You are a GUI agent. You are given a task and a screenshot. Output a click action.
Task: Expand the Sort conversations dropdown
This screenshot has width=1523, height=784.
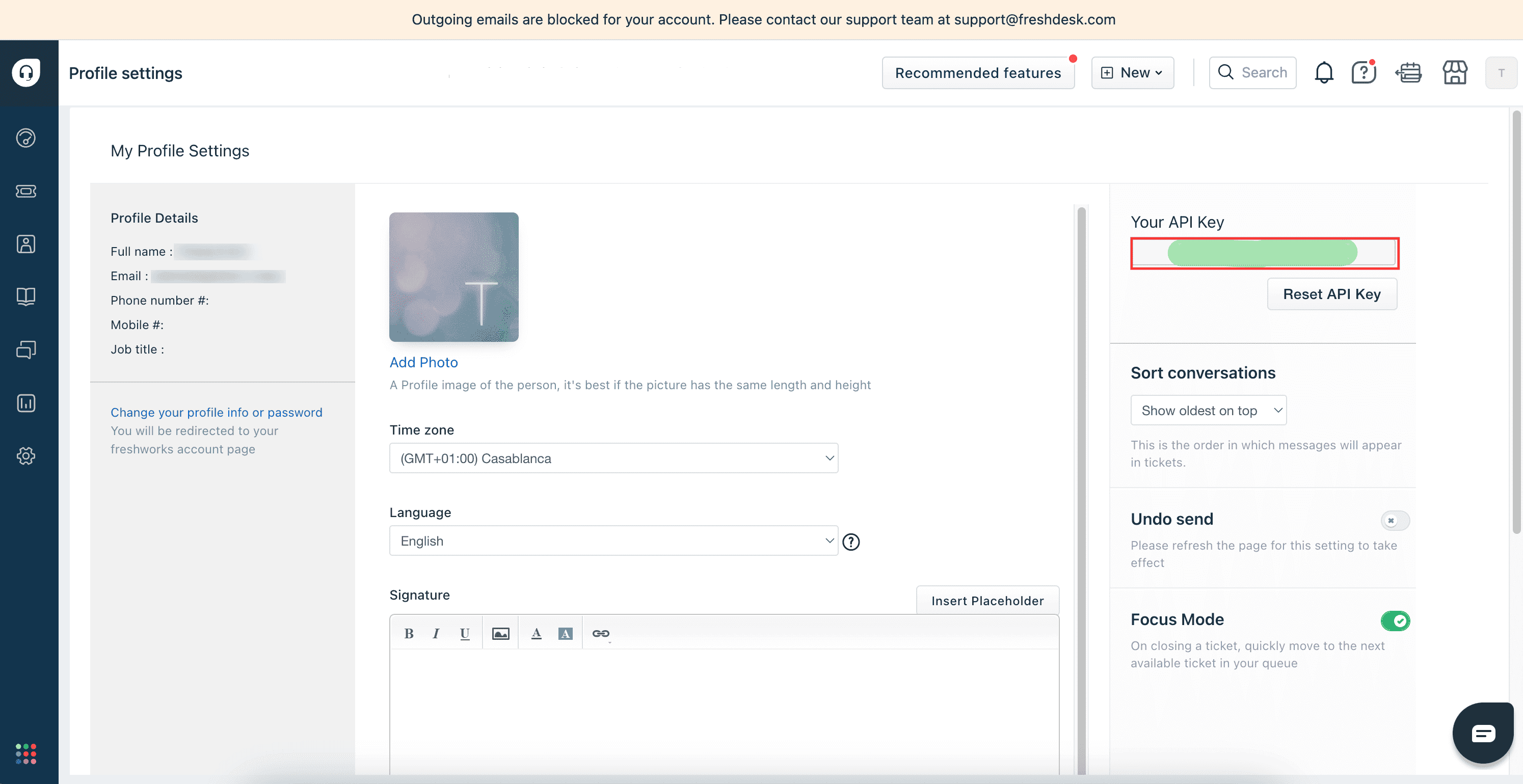(1208, 410)
